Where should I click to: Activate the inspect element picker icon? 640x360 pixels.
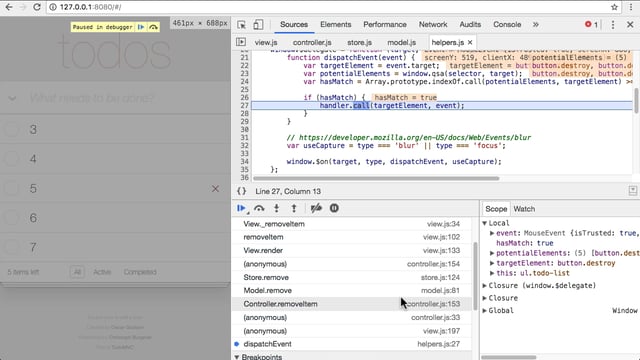pos(241,25)
